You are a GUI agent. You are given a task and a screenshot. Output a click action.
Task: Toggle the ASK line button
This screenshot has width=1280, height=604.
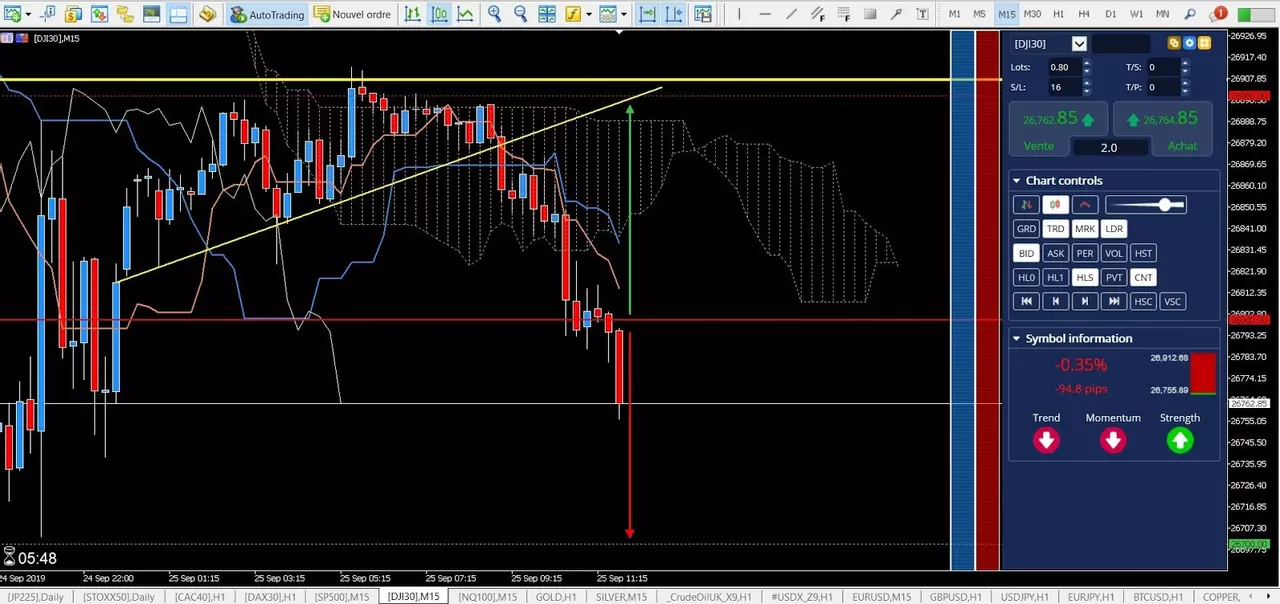click(1056, 253)
